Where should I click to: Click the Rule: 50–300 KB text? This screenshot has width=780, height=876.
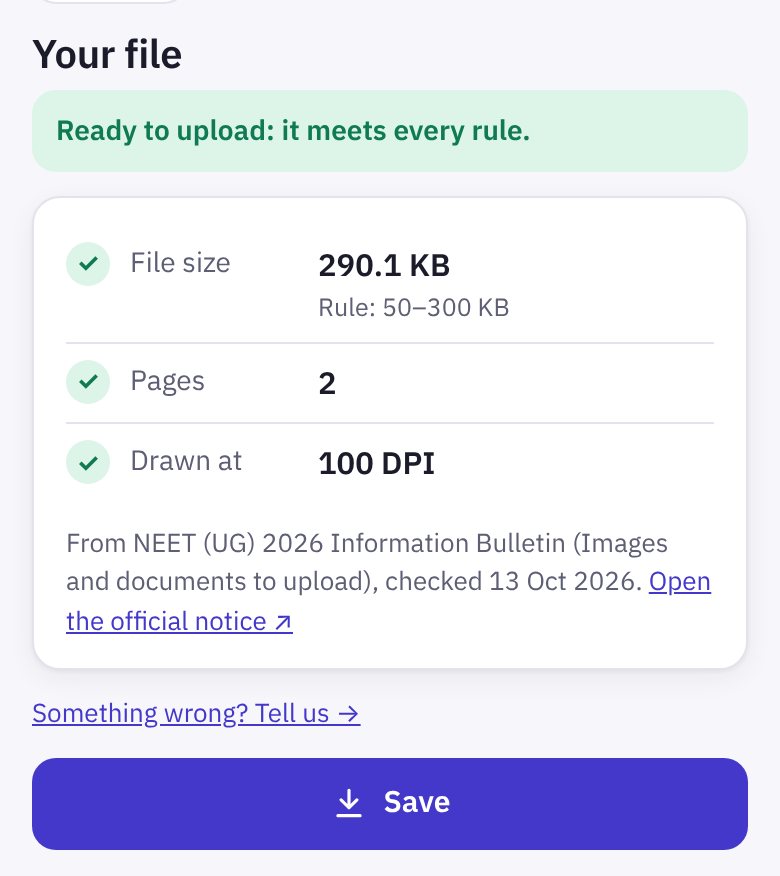[x=413, y=308]
